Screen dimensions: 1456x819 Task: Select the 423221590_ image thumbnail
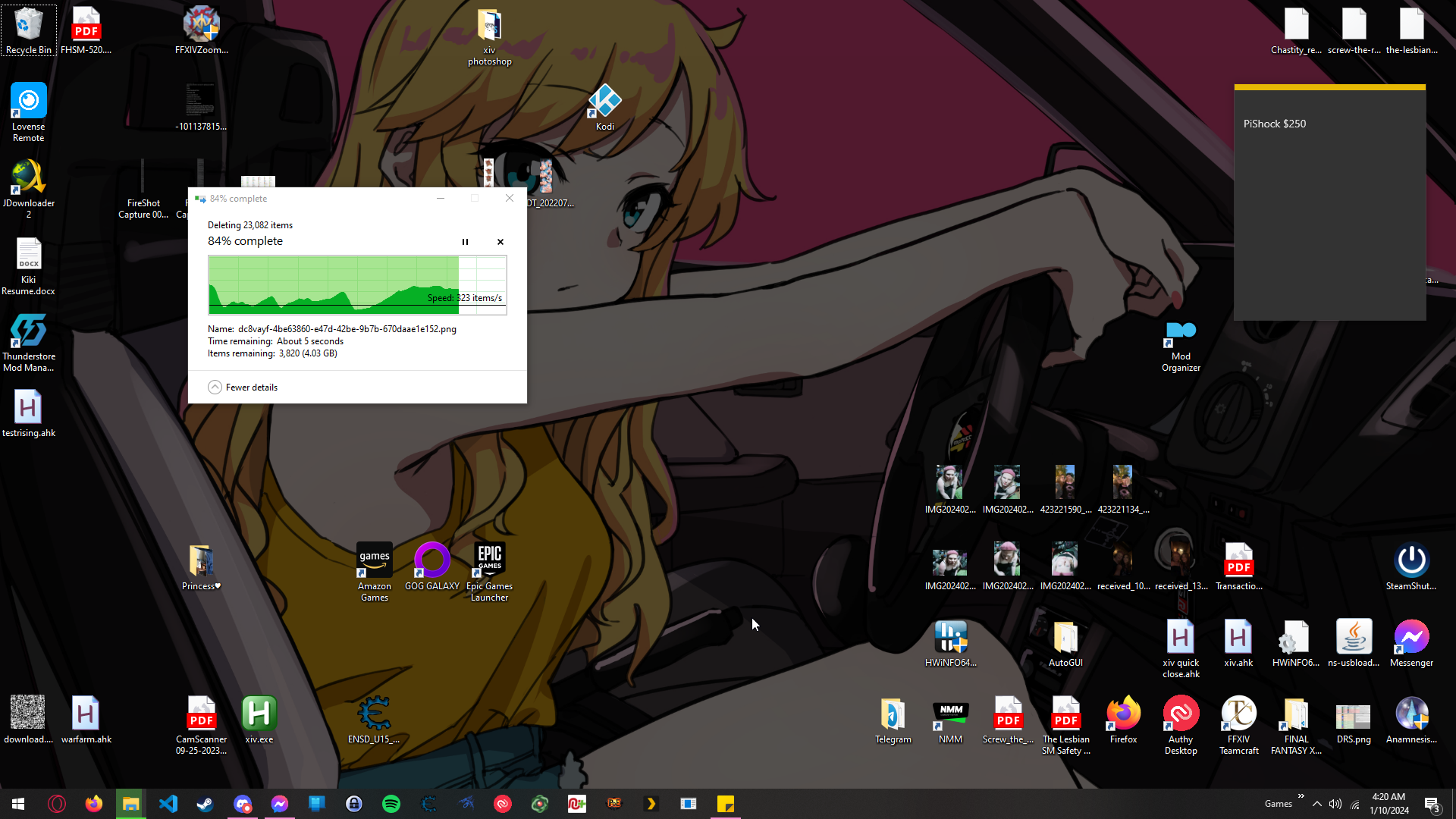tap(1065, 490)
